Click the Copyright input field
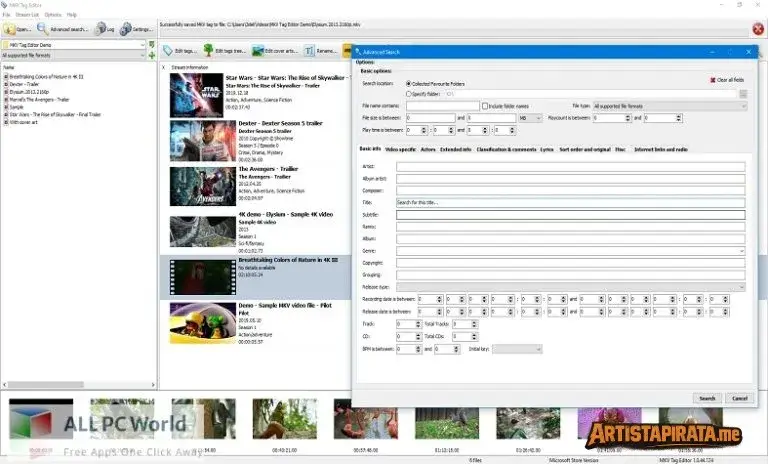Screen dimensions: 768x464 (x=571, y=263)
